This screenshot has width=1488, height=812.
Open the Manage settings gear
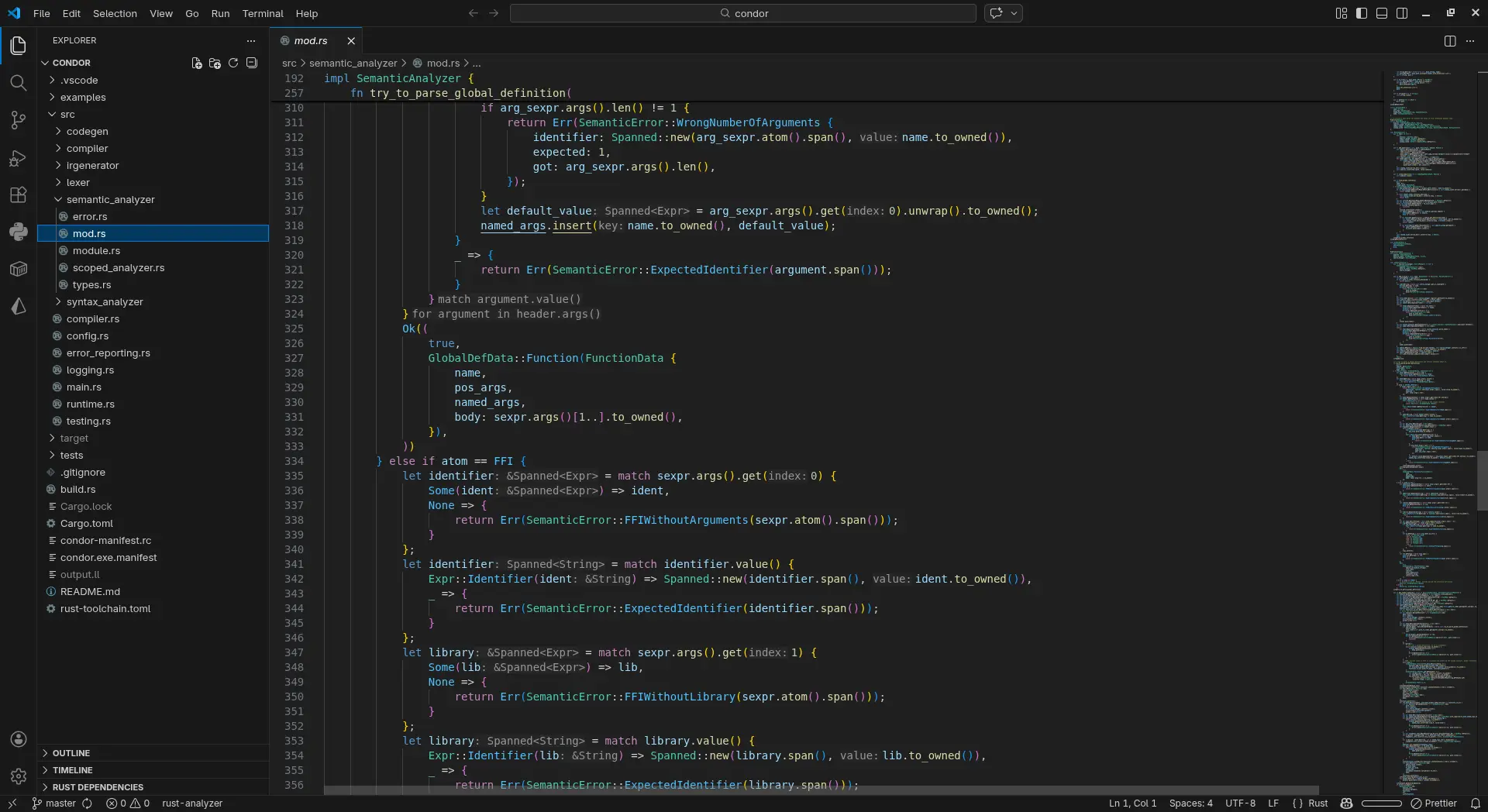pyautogui.click(x=19, y=776)
